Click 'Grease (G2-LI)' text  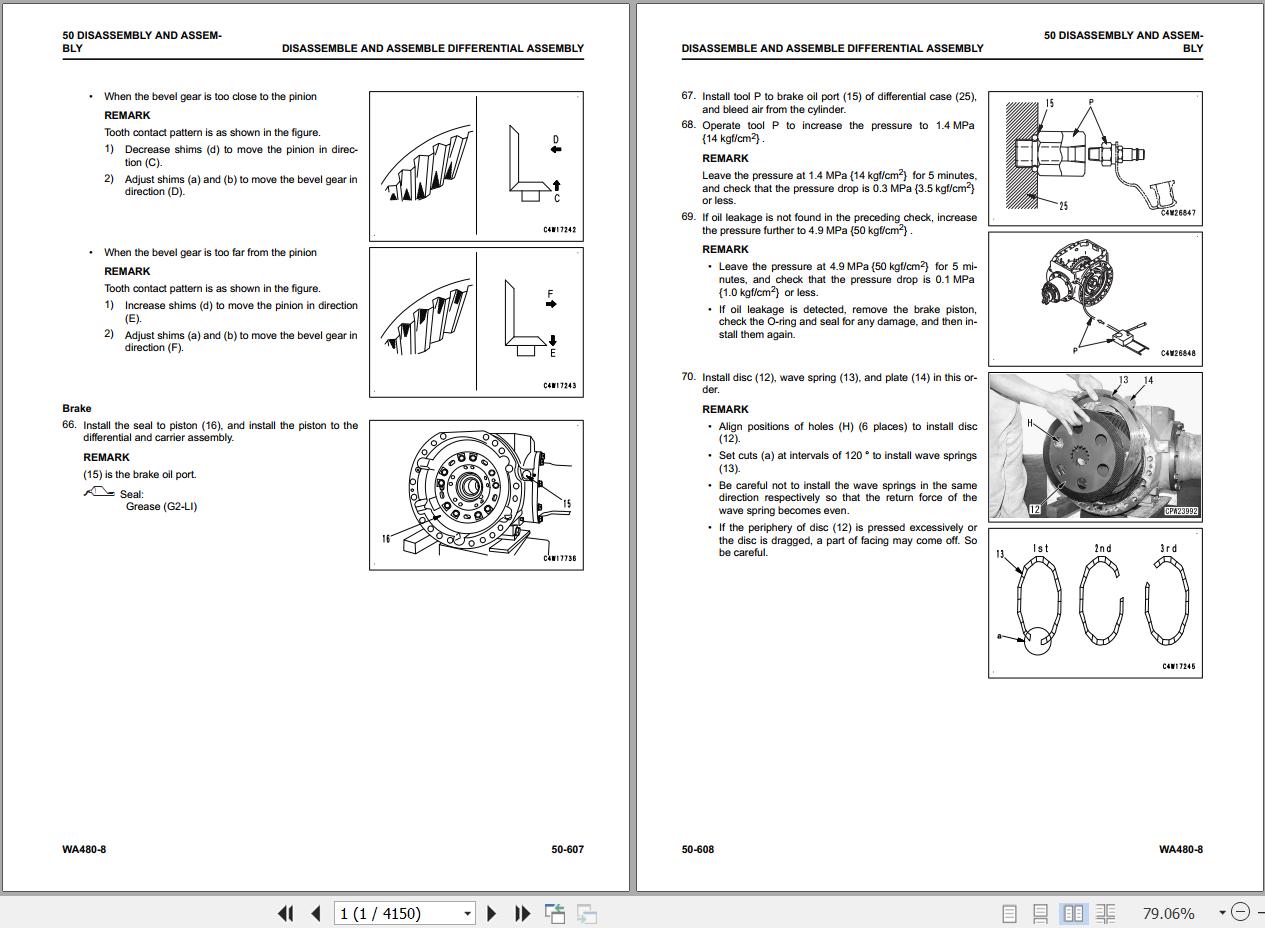pyautogui.click(x=161, y=506)
